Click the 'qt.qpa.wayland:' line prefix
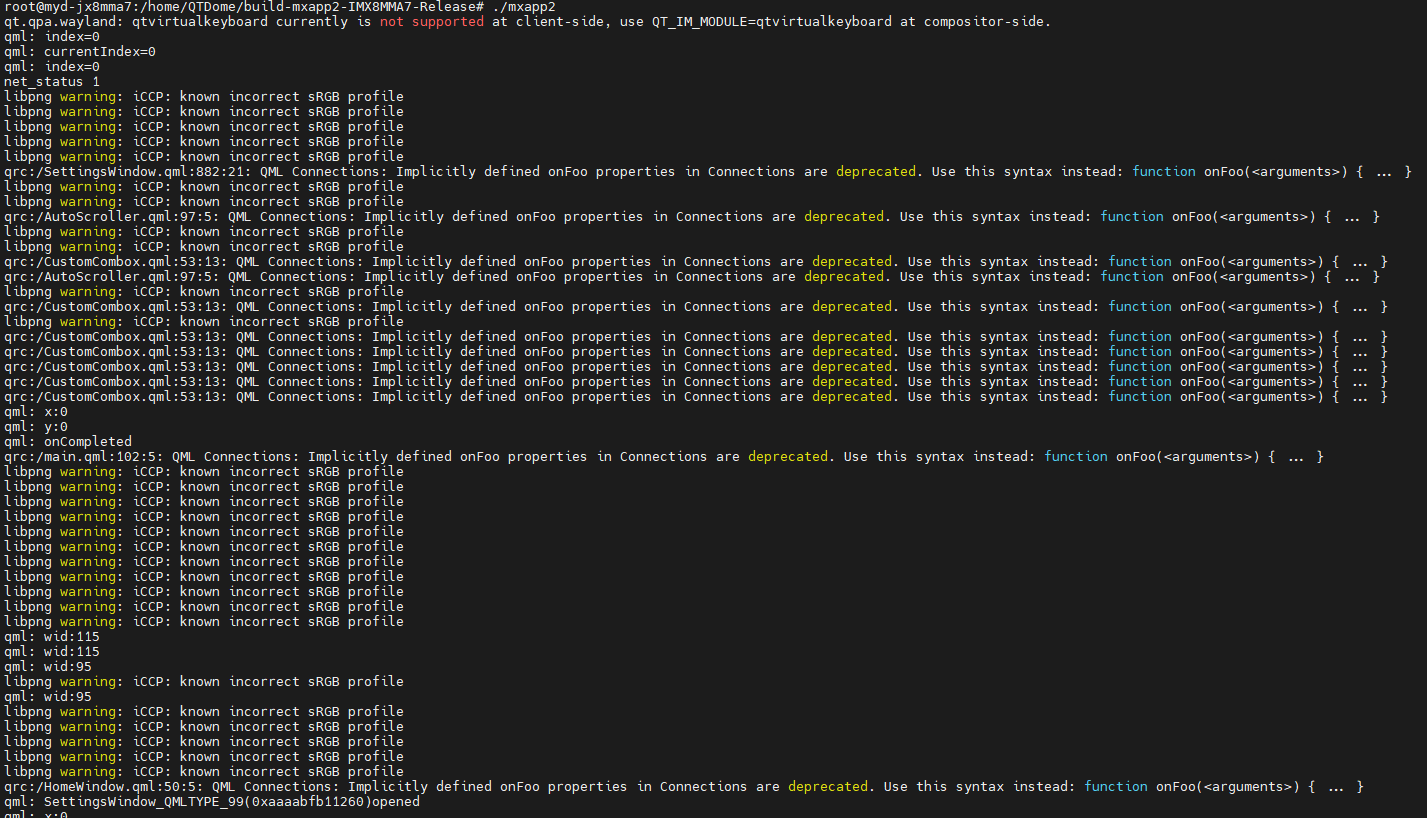1427x818 pixels. [64, 21]
